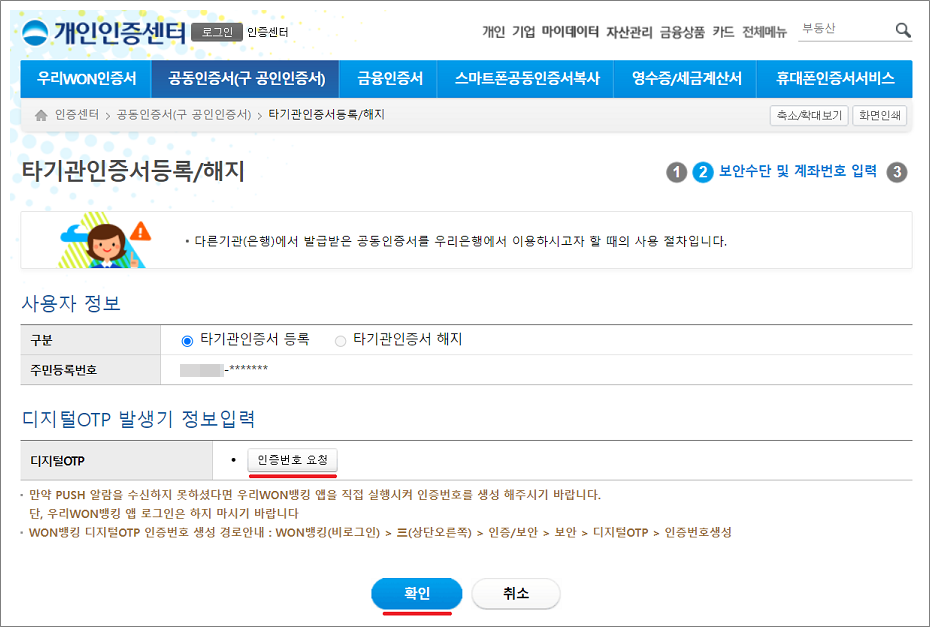Open 휴대폰인증서서비스 tab
The width and height of the screenshot is (930, 627).
835,78
